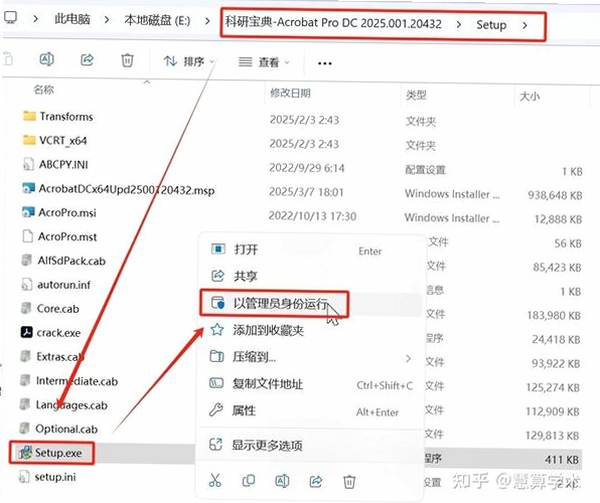Click the 938,648 KB size cell
Screen dimensions: 600x503
click(x=555, y=195)
